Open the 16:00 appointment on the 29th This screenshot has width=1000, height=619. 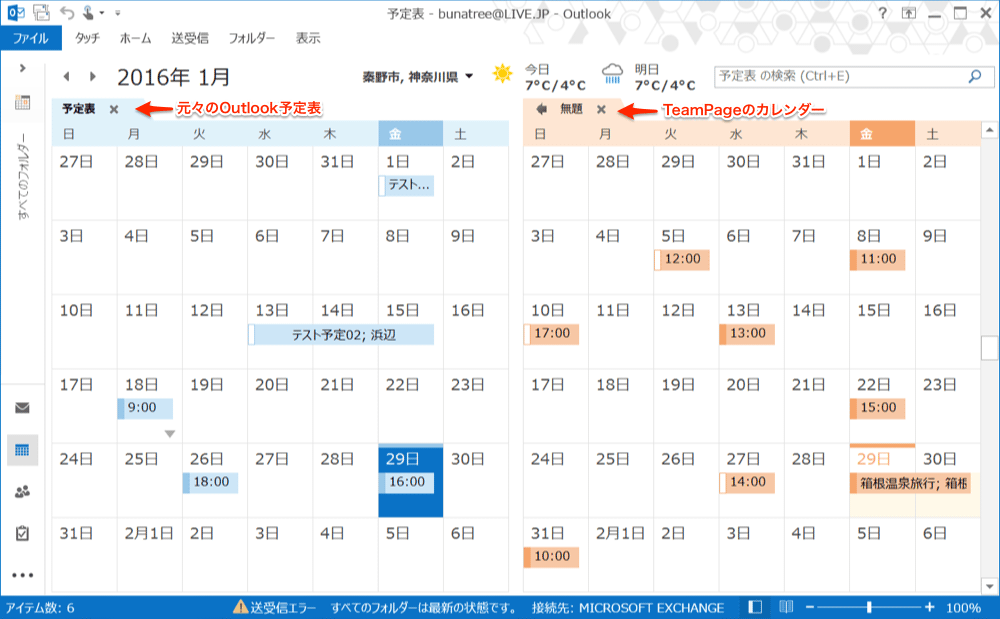[406, 483]
